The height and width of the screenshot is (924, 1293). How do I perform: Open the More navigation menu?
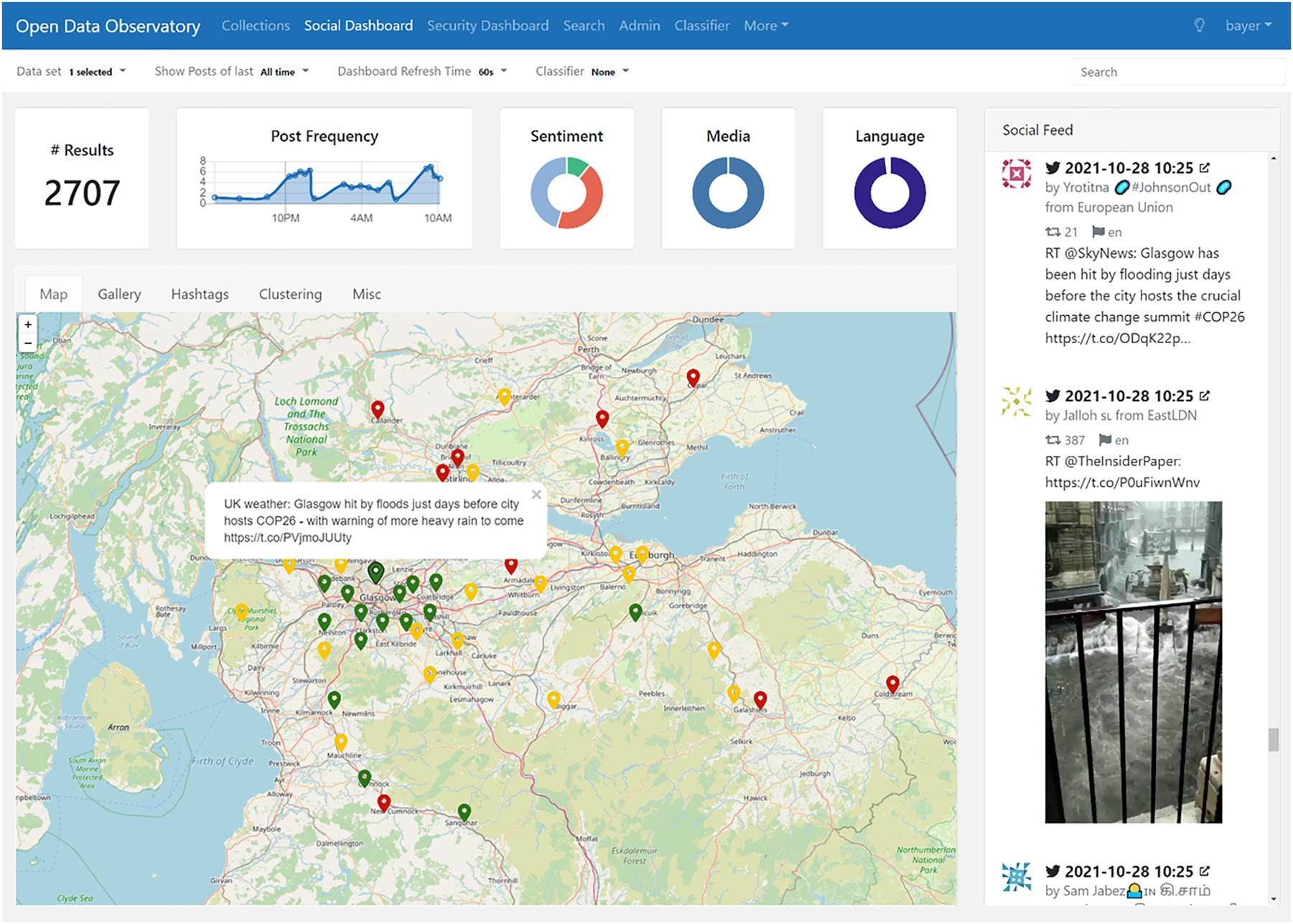coord(765,25)
